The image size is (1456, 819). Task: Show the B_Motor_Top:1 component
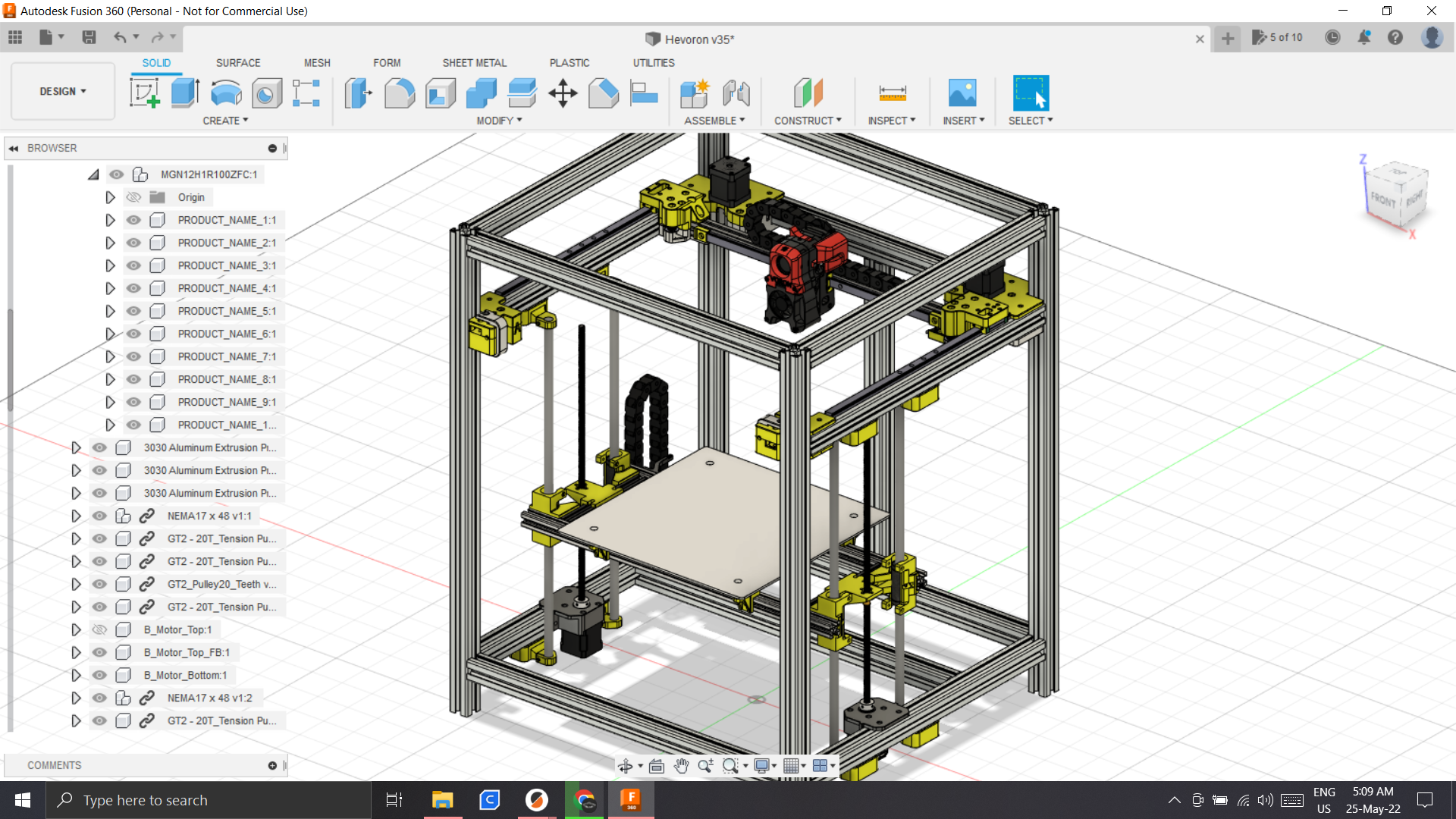point(99,629)
